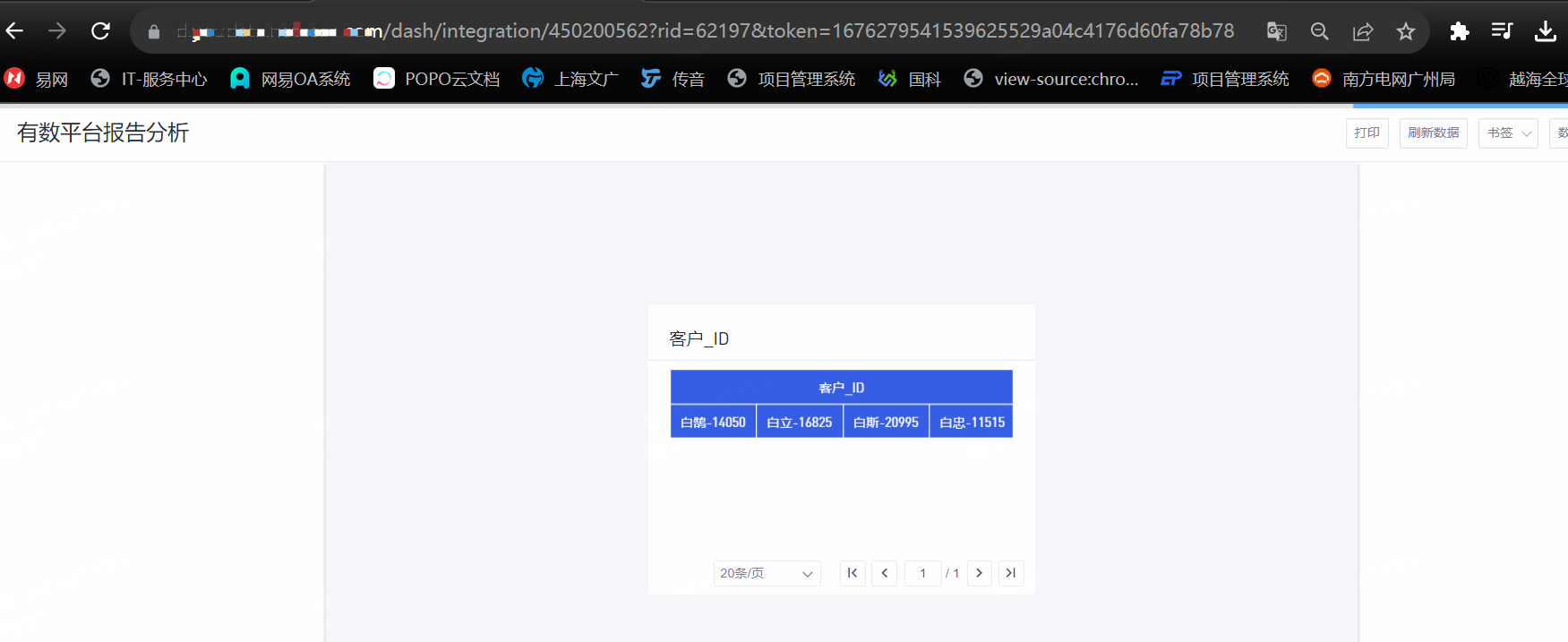Screen dimensions: 1568x642
Task: Open the 上海文广 bookmark
Action: click(x=570, y=79)
